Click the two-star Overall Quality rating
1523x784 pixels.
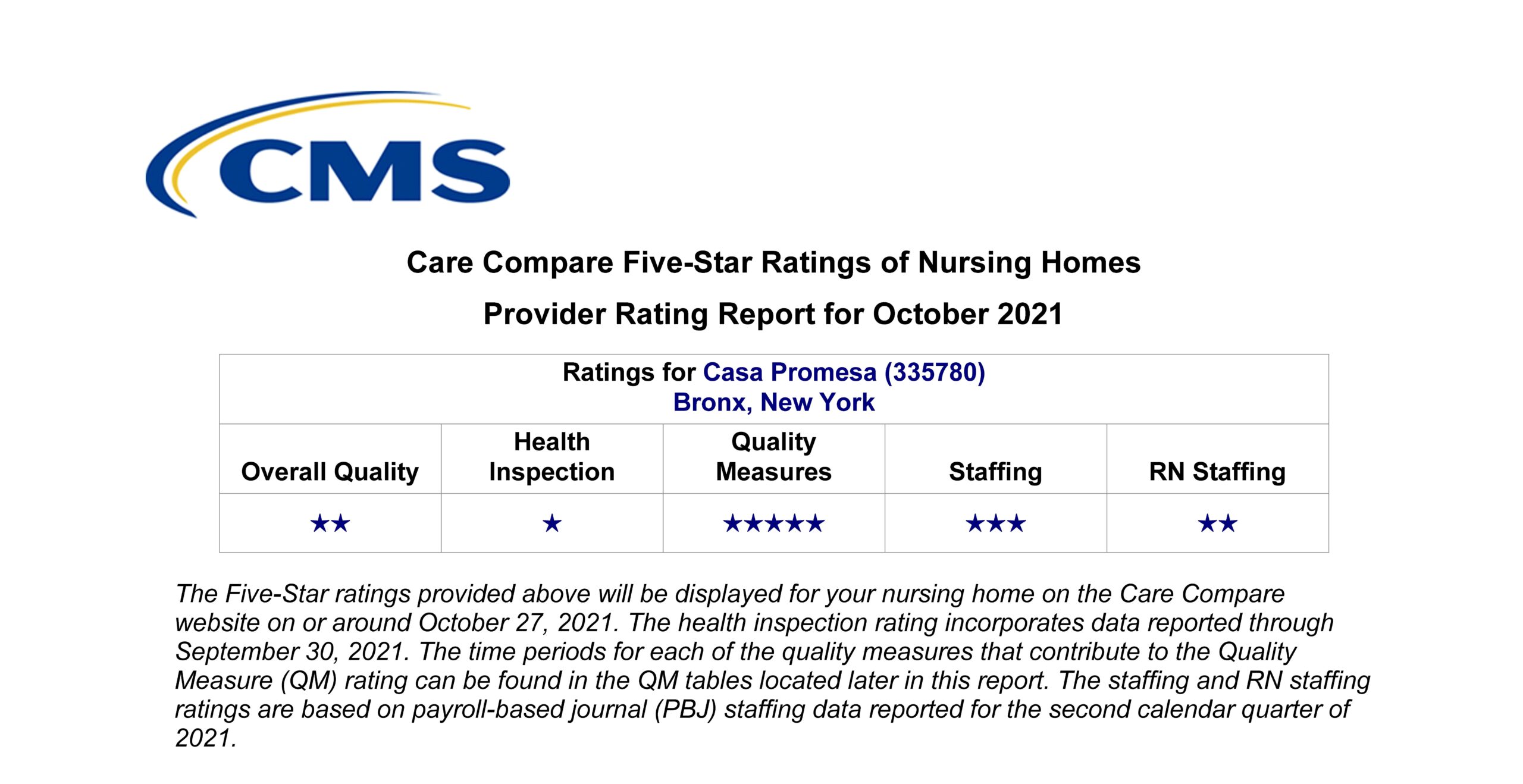point(330,523)
